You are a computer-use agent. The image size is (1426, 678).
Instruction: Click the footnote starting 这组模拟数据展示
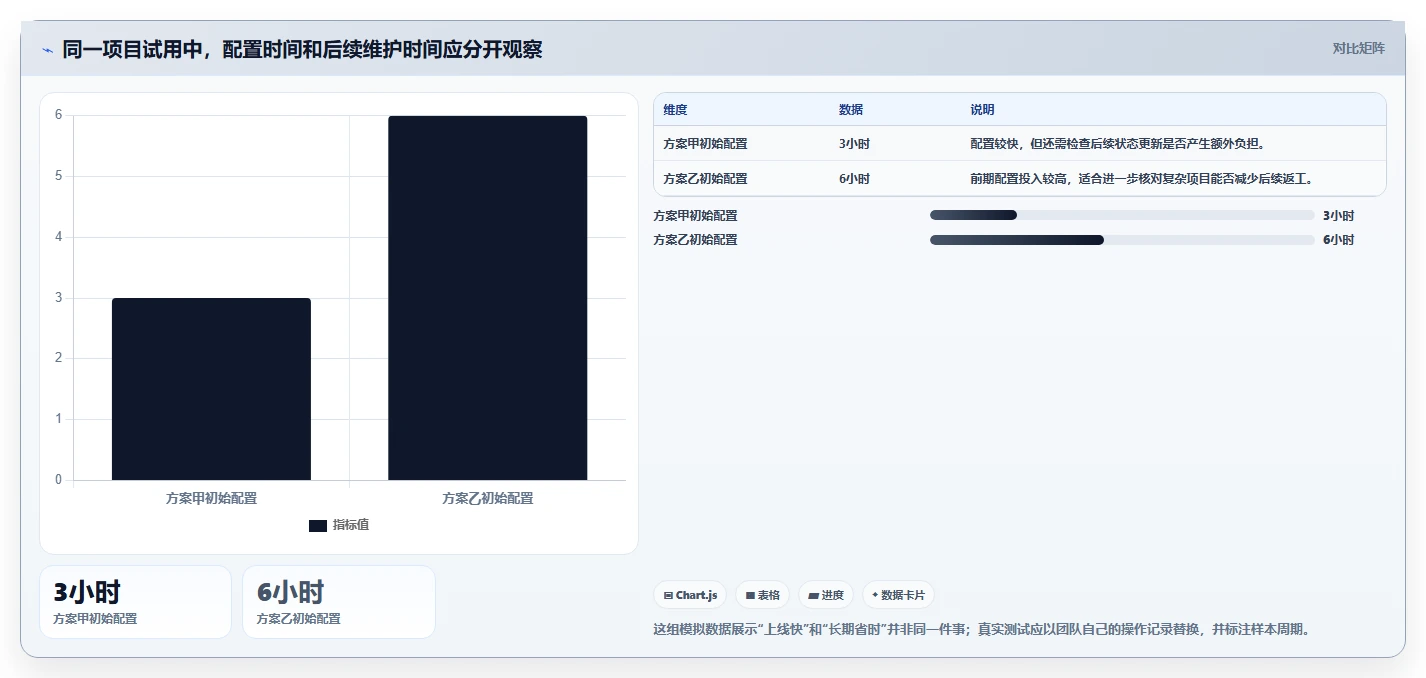coord(981,630)
